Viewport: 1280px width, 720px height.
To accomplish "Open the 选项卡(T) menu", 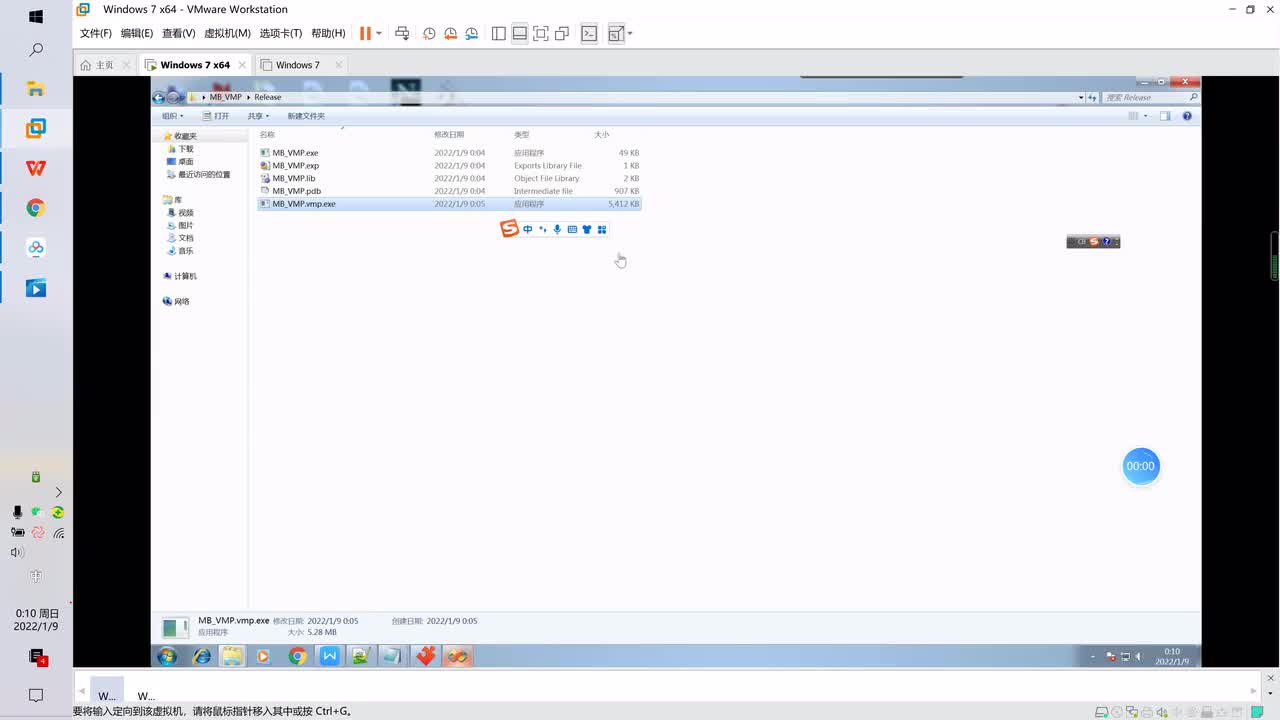I will pyautogui.click(x=281, y=33).
